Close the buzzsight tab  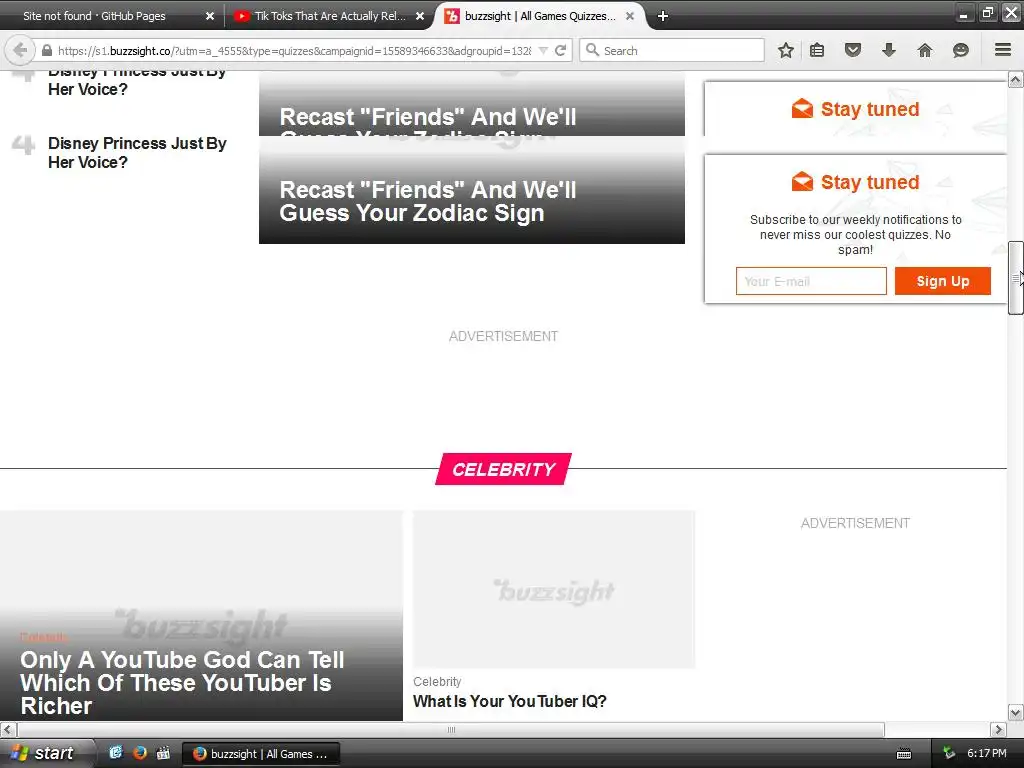tap(630, 16)
